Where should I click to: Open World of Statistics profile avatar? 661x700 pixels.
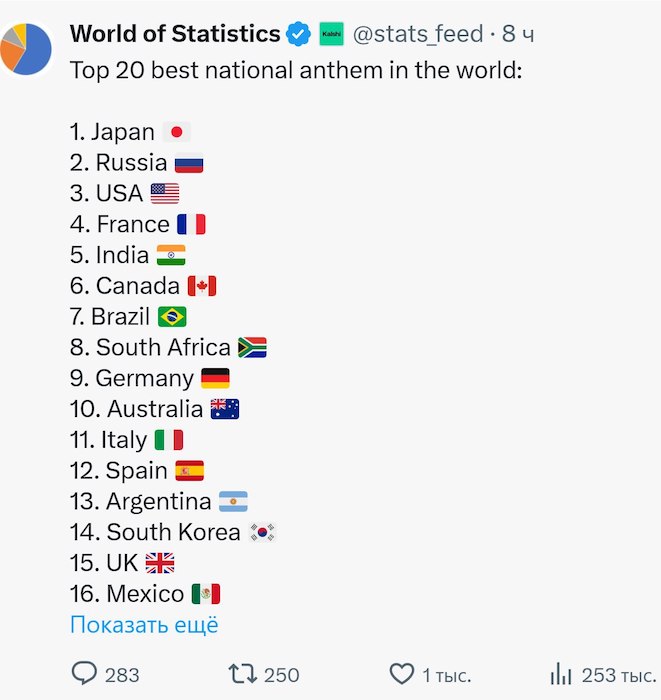[27, 47]
